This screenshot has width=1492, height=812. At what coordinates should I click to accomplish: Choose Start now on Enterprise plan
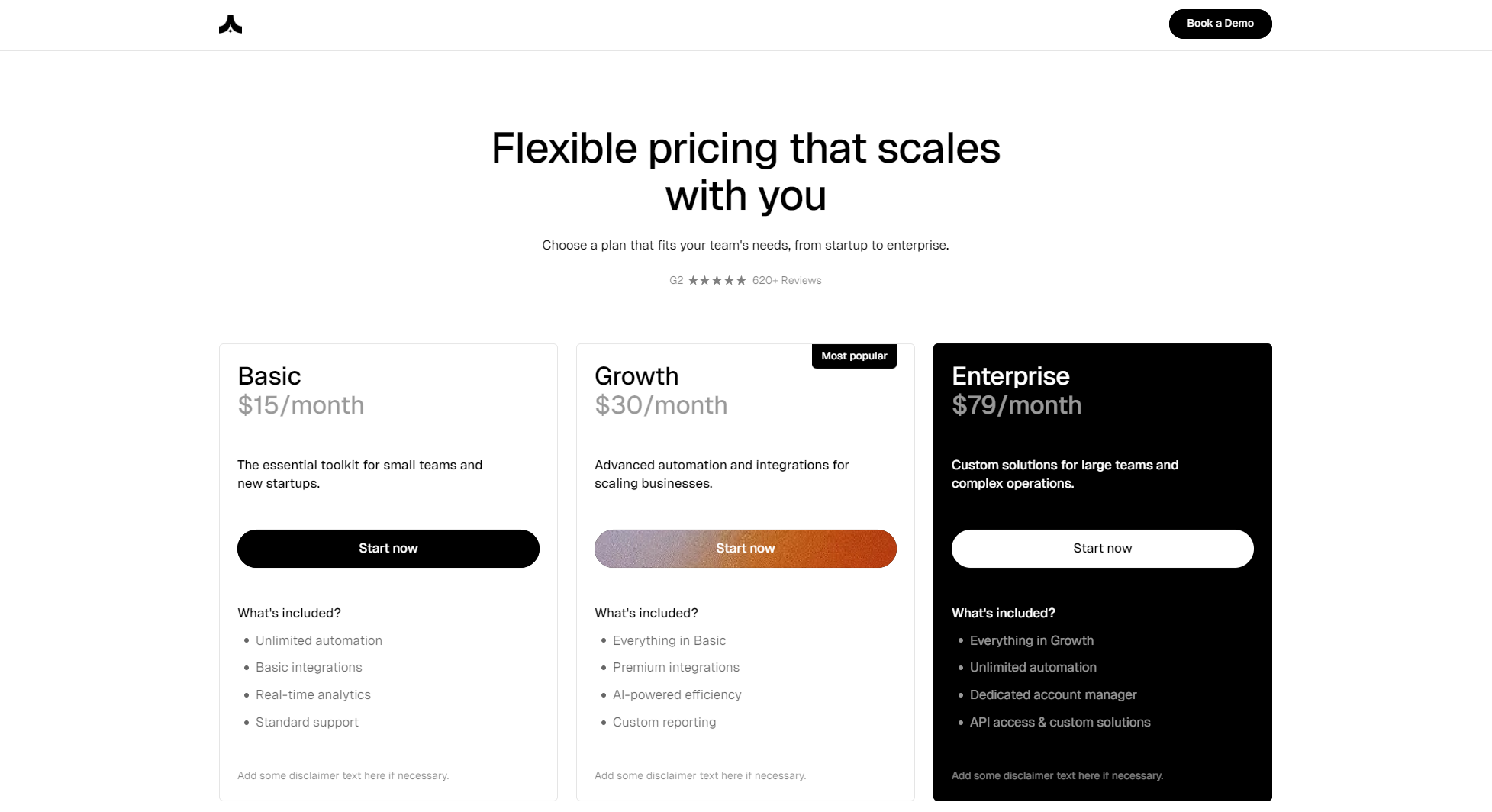pos(1102,549)
